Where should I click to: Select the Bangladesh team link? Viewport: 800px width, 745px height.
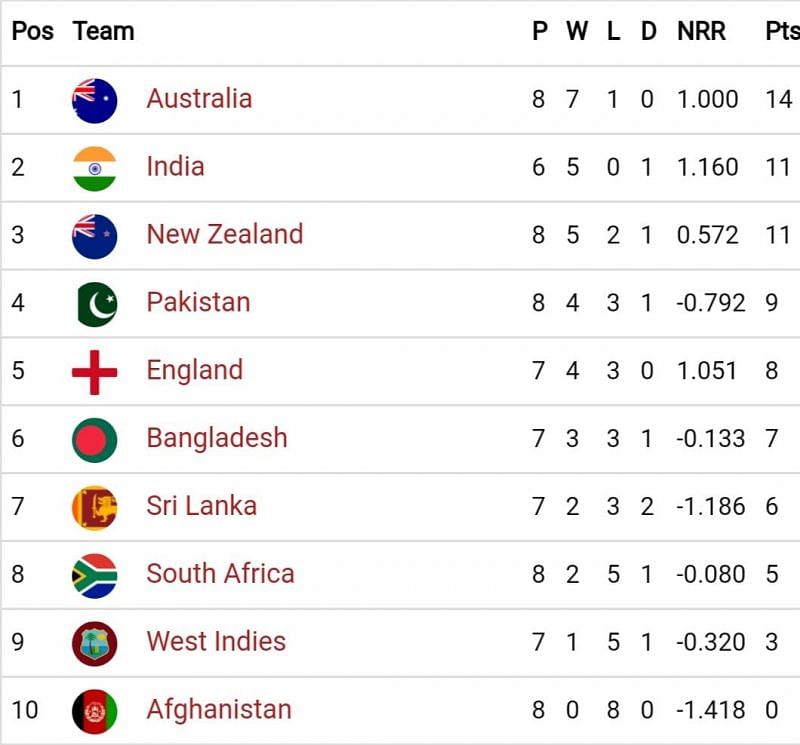coord(216,439)
